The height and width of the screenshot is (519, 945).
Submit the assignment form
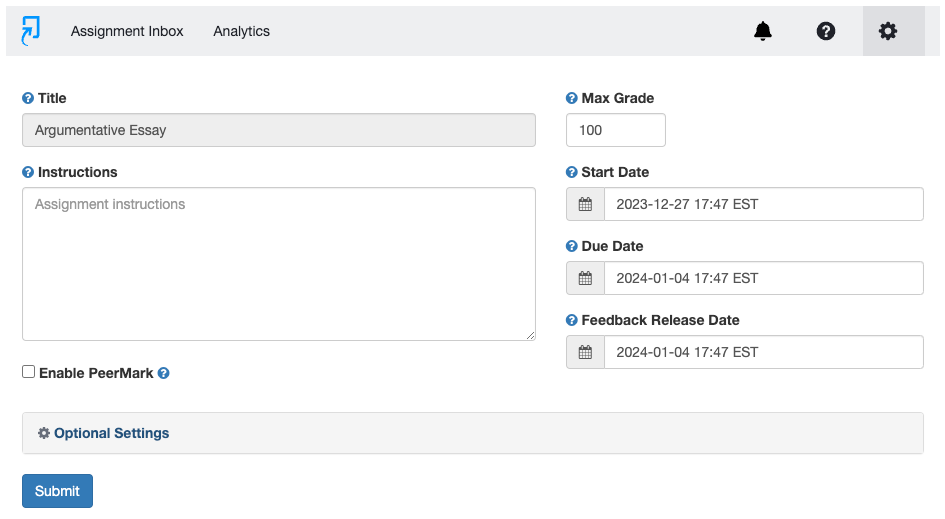57,491
